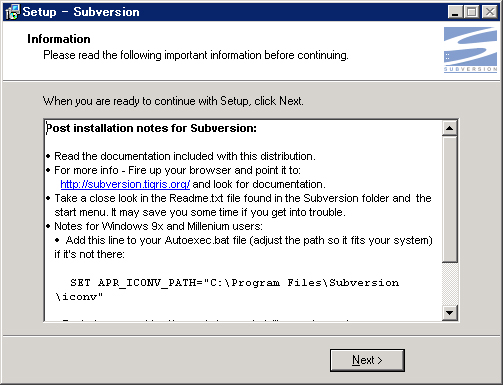Click the 'Setup - Subversion' title bar text
This screenshot has width=503, height=385.
point(81,12)
